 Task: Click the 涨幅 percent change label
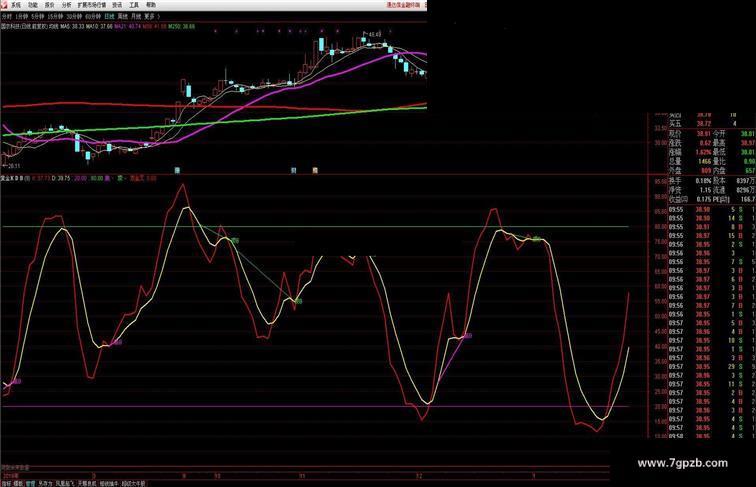coord(675,152)
